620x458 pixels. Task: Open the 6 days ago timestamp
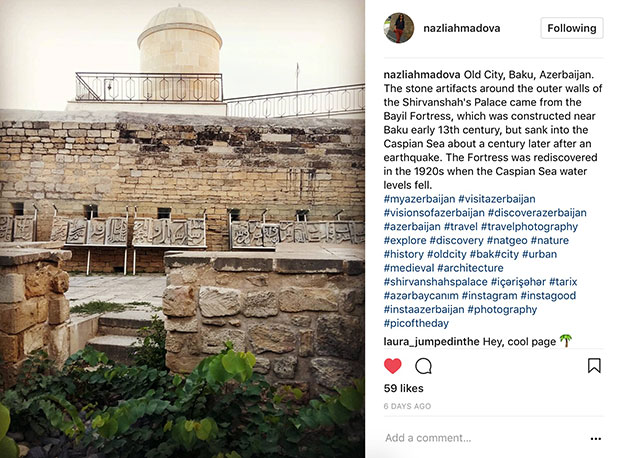coord(407,406)
